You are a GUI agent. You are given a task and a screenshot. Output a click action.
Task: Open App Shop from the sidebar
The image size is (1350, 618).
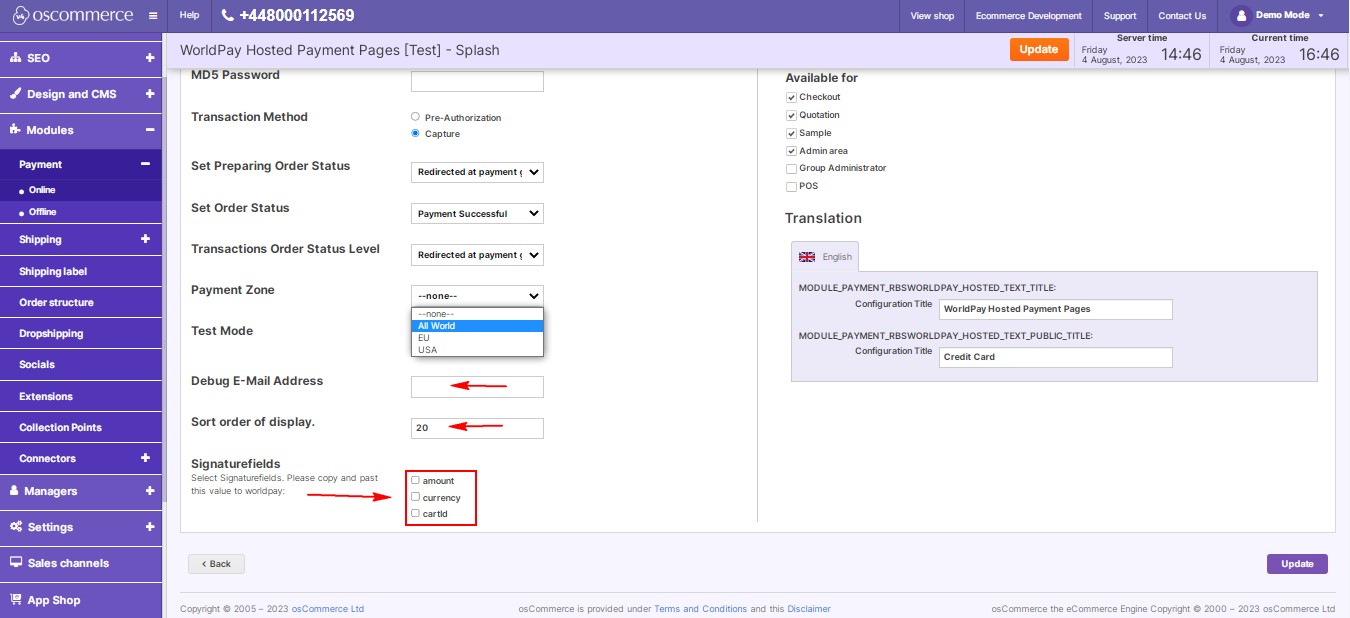click(54, 600)
